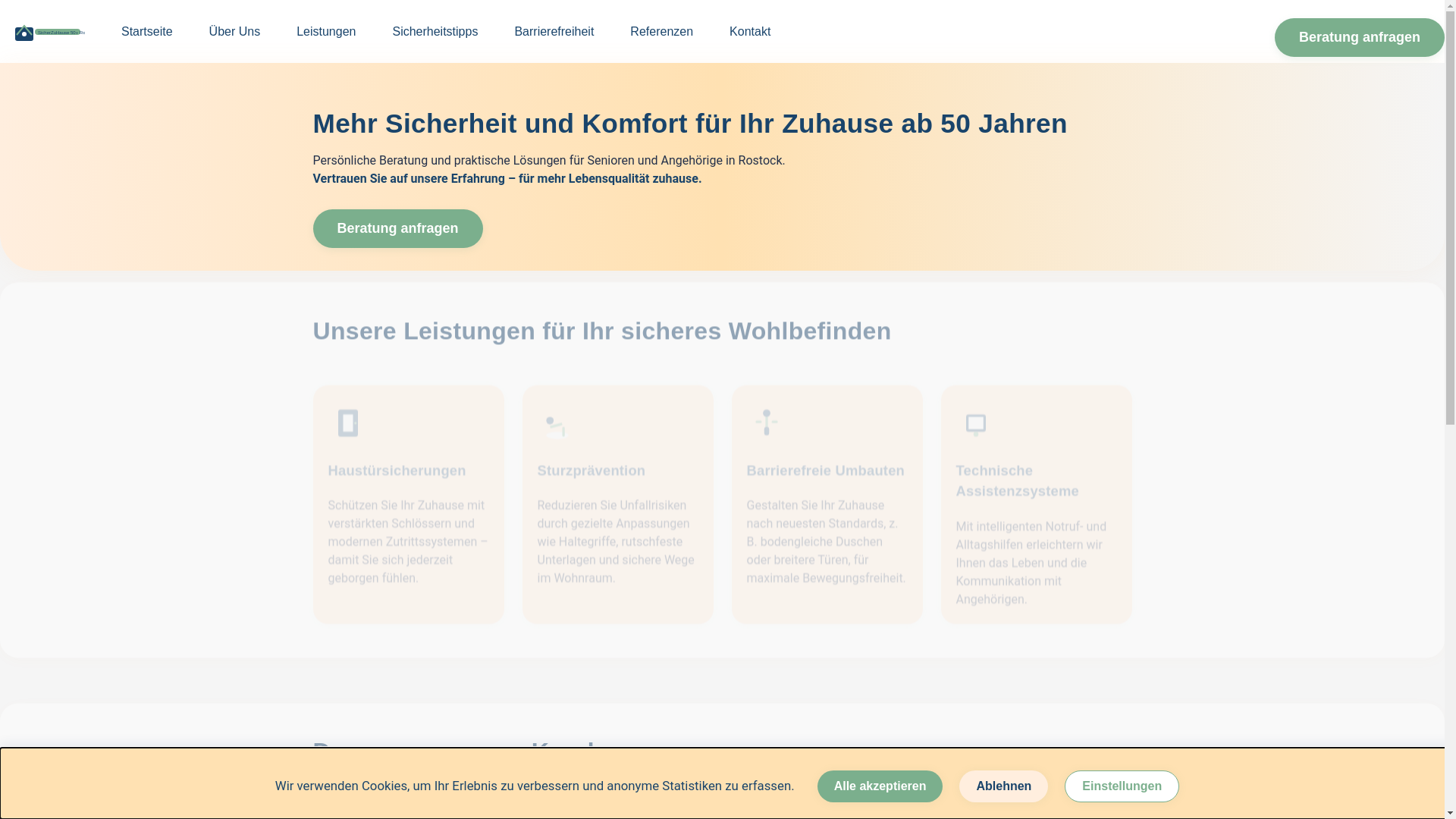Navigate to Sicherheitstipps
1456x819 pixels.
coord(435,32)
